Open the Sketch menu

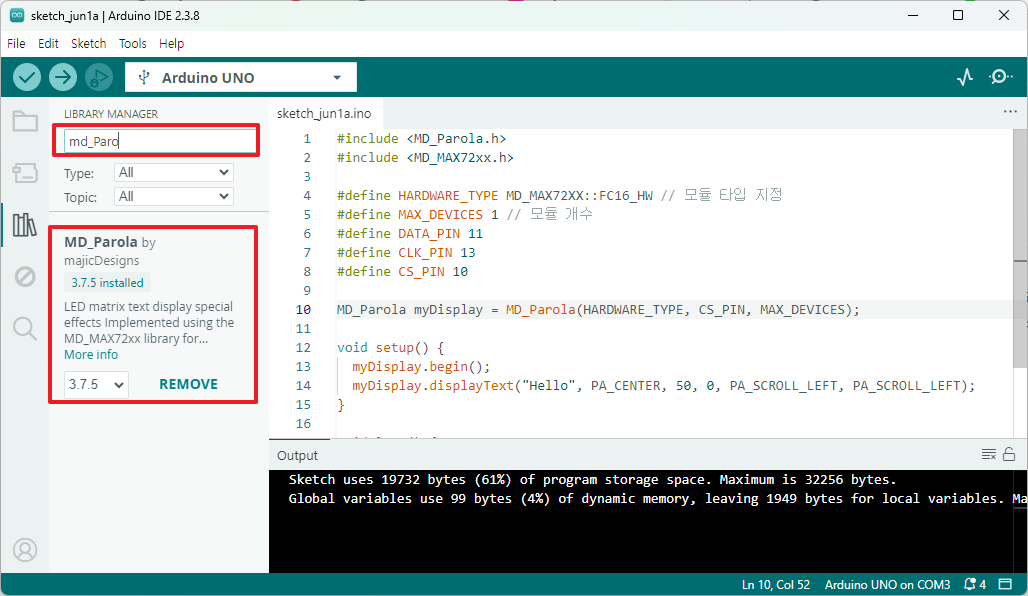tap(89, 43)
